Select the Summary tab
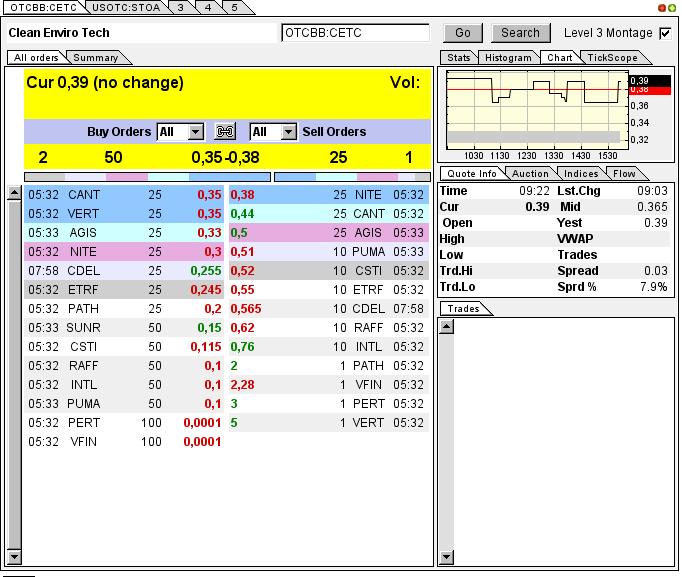This screenshot has height=577, width=682. pyautogui.click(x=96, y=57)
